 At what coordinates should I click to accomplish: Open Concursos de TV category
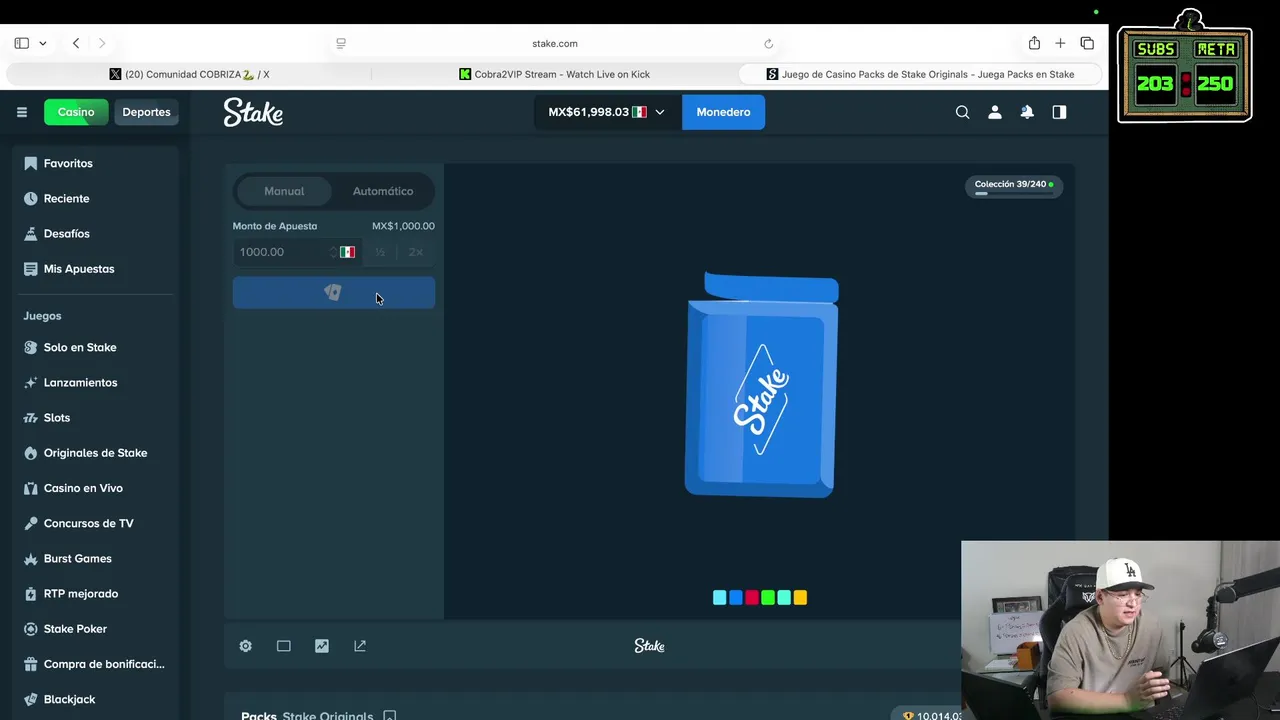click(97, 523)
